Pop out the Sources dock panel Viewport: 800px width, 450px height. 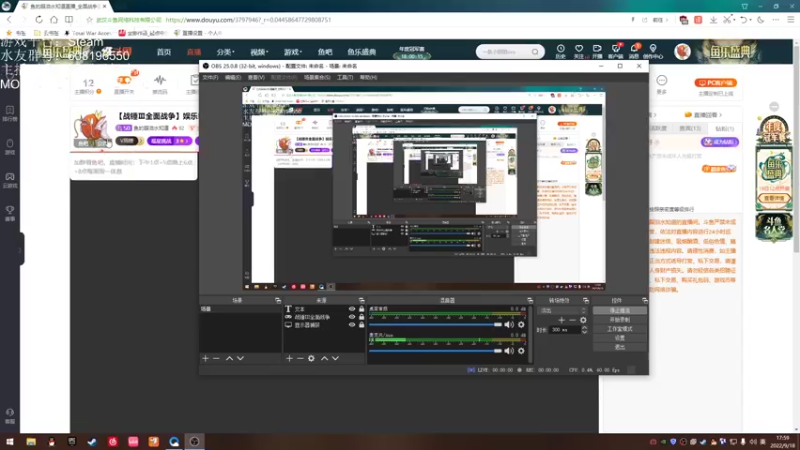[361, 301]
